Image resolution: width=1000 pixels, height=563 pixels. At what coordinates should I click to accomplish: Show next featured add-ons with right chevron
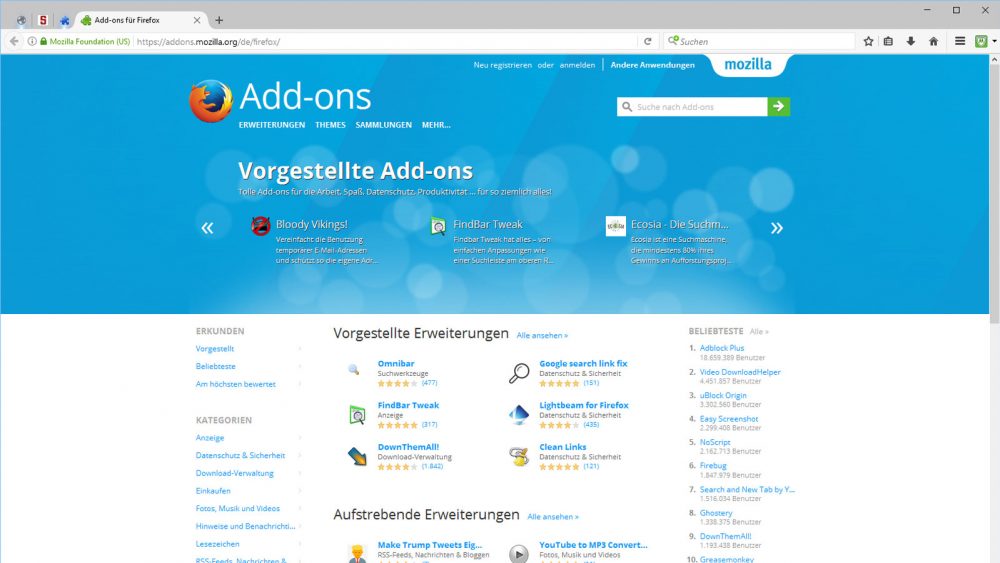coord(776,228)
